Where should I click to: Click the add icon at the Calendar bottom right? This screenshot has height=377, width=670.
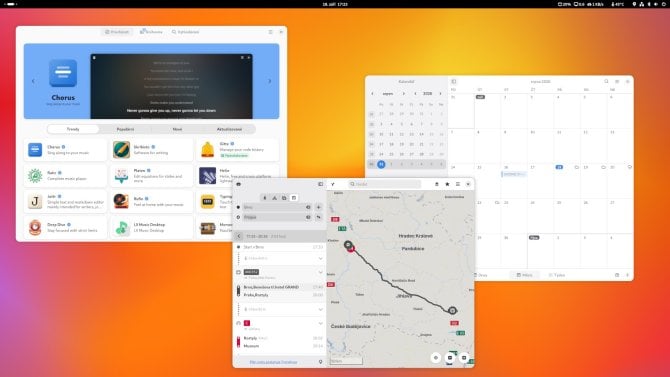(x=627, y=275)
